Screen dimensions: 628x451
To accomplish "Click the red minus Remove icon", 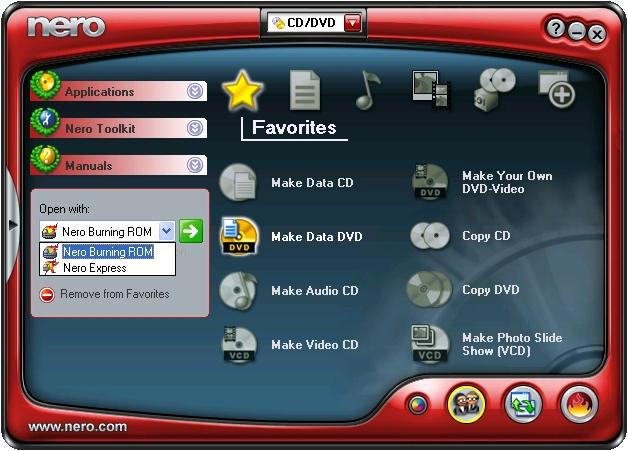I will 47,295.
